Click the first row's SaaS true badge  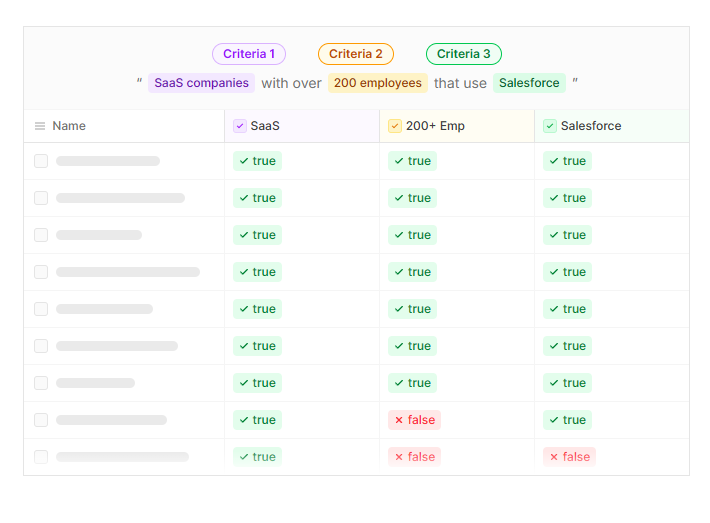[x=257, y=161]
